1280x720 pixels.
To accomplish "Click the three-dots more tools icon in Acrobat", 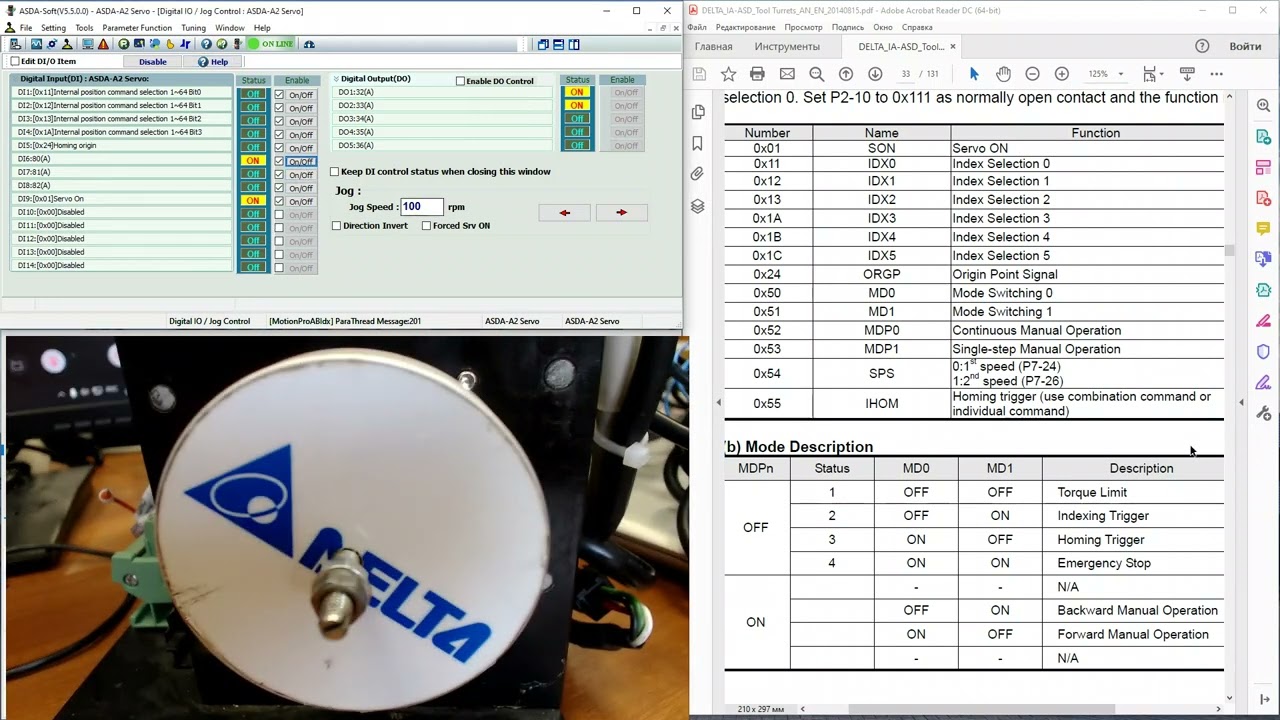I will [x=1216, y=74].
